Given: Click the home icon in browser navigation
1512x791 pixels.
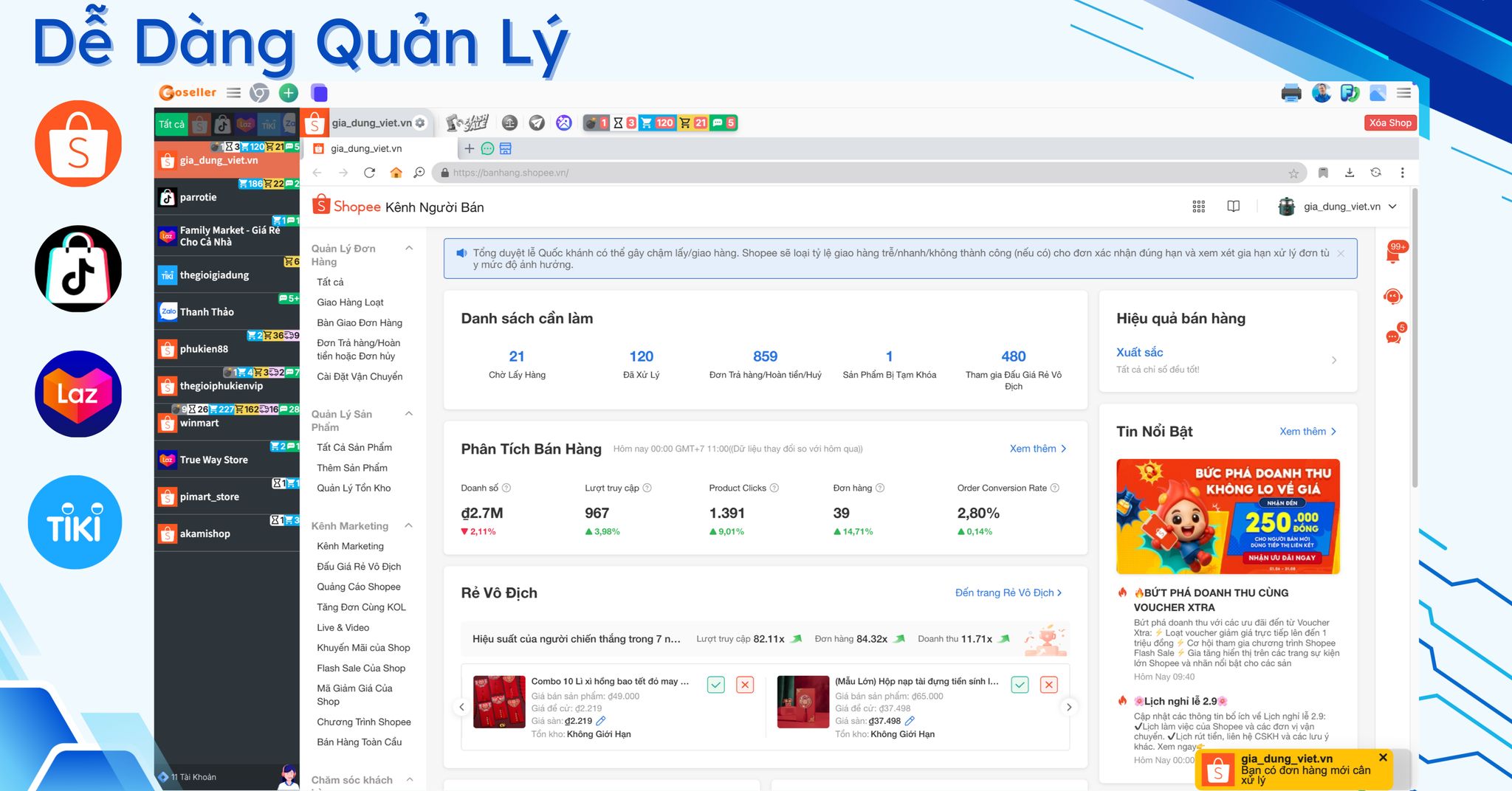Looking at the screenshot, I should coord(396,173).
